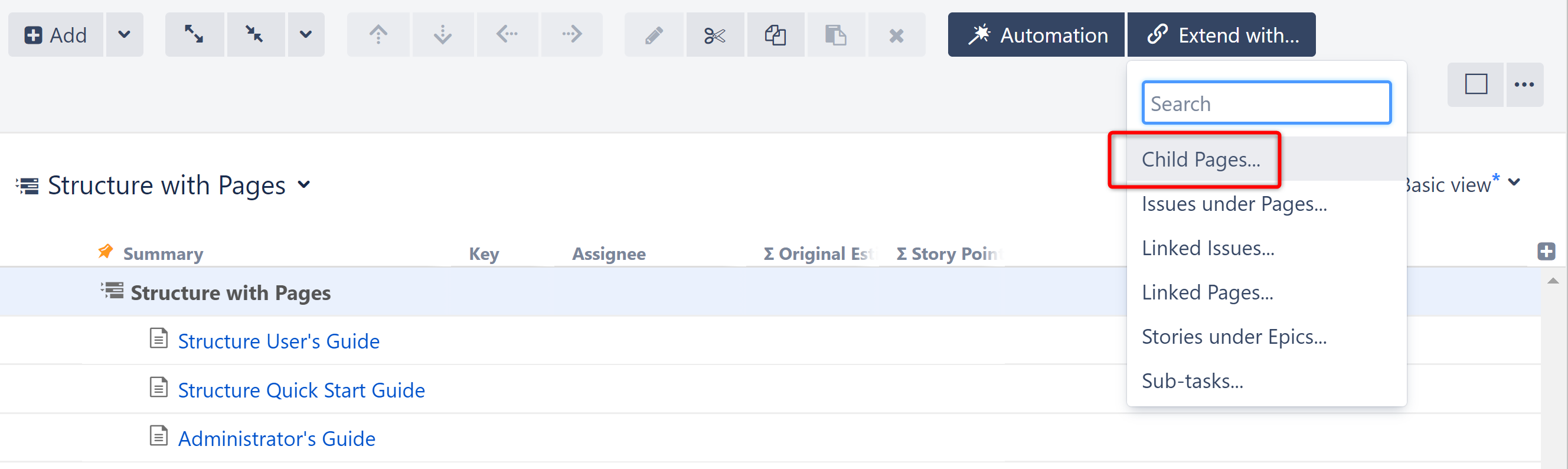Copy the selection with the copy icon
The image size is (1568, 469).
click(x=776, y=35)
